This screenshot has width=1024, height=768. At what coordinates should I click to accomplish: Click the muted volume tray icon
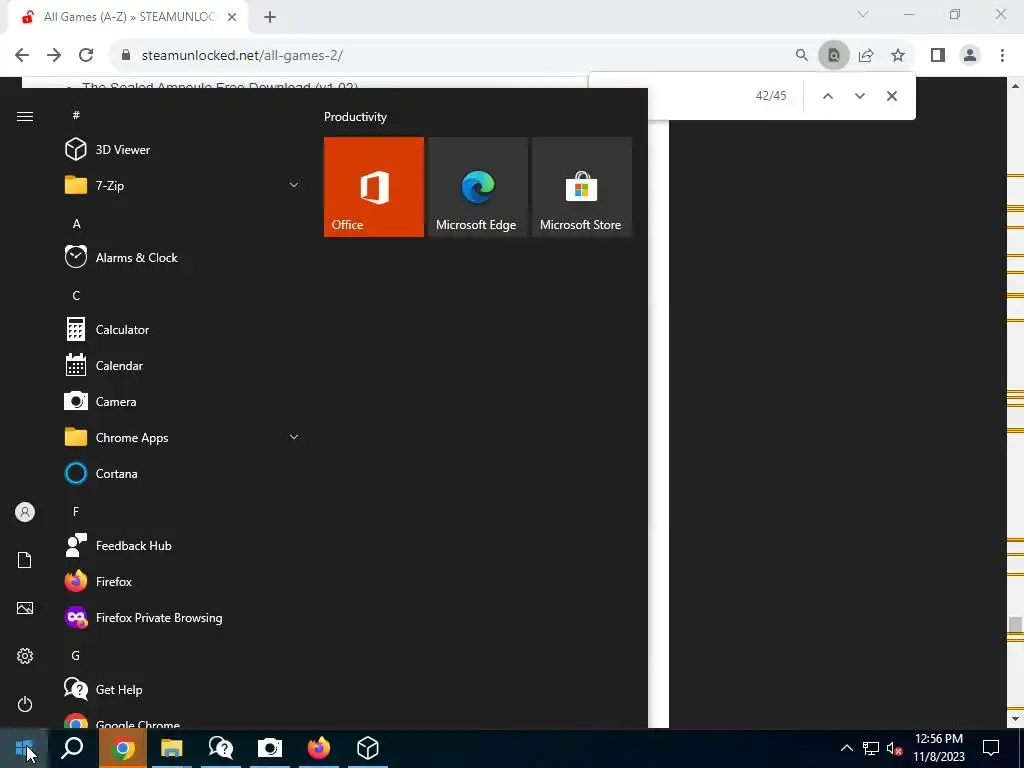[895, 748]
